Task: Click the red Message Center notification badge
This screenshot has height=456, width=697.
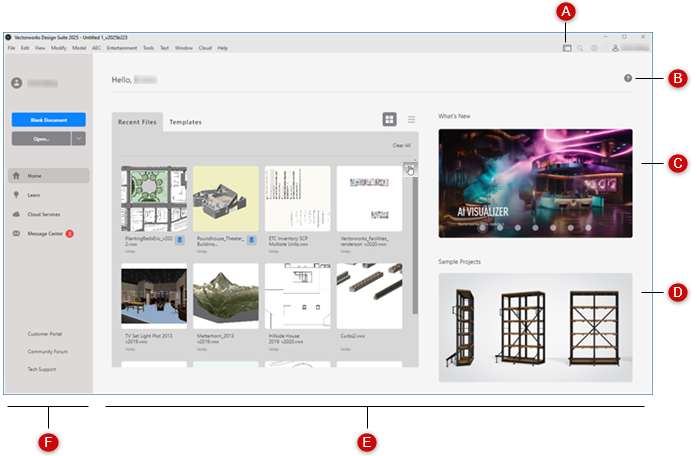Action: pos(70,233)
